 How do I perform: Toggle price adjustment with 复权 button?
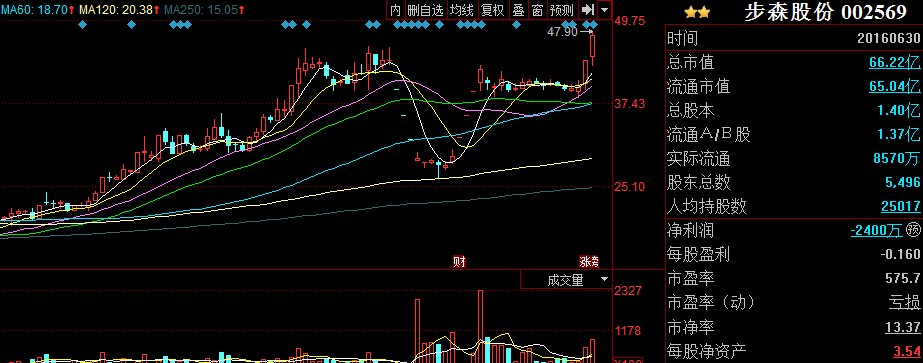493,10
